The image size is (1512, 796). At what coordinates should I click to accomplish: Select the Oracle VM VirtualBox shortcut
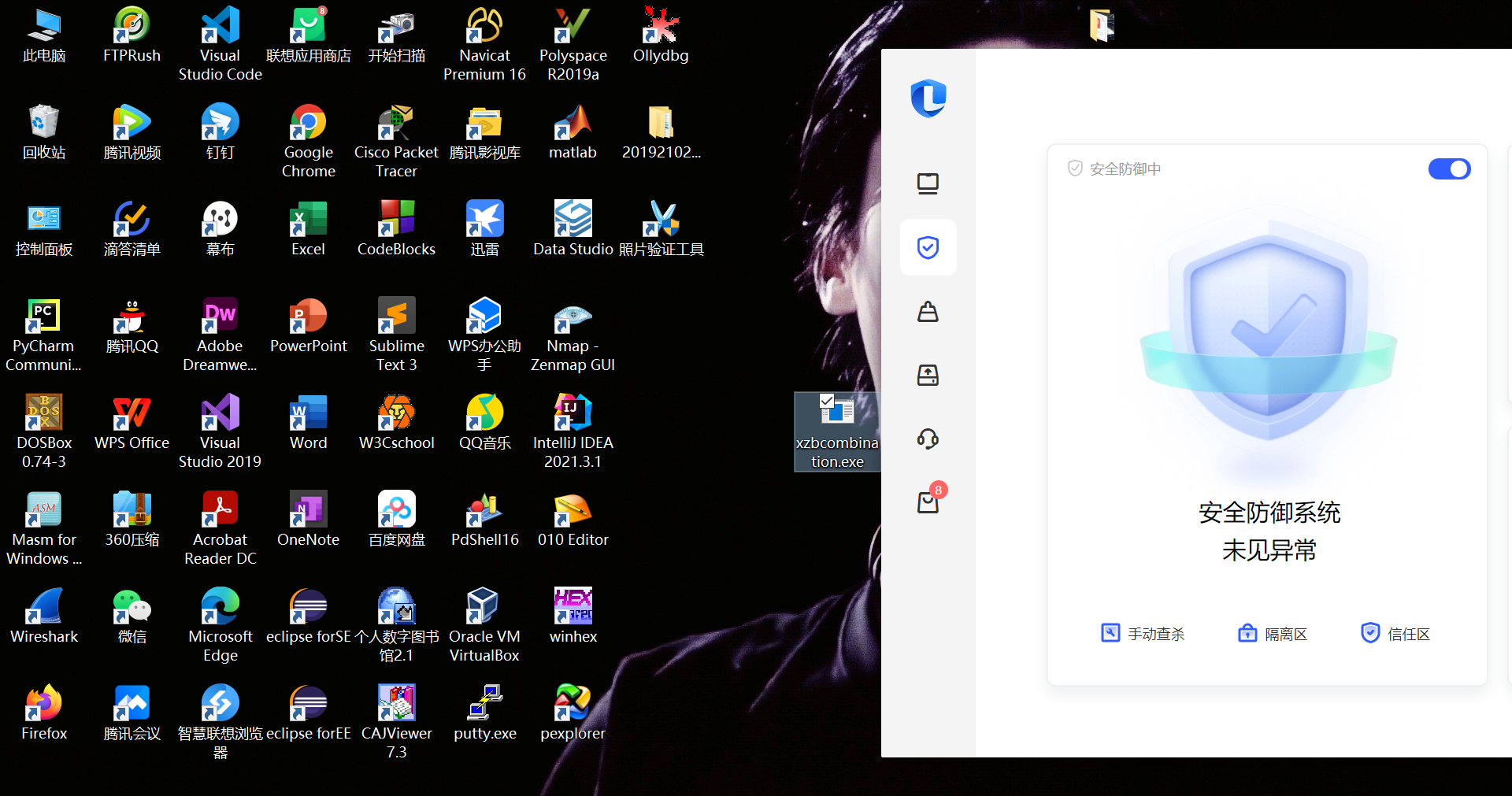point(484,625)
